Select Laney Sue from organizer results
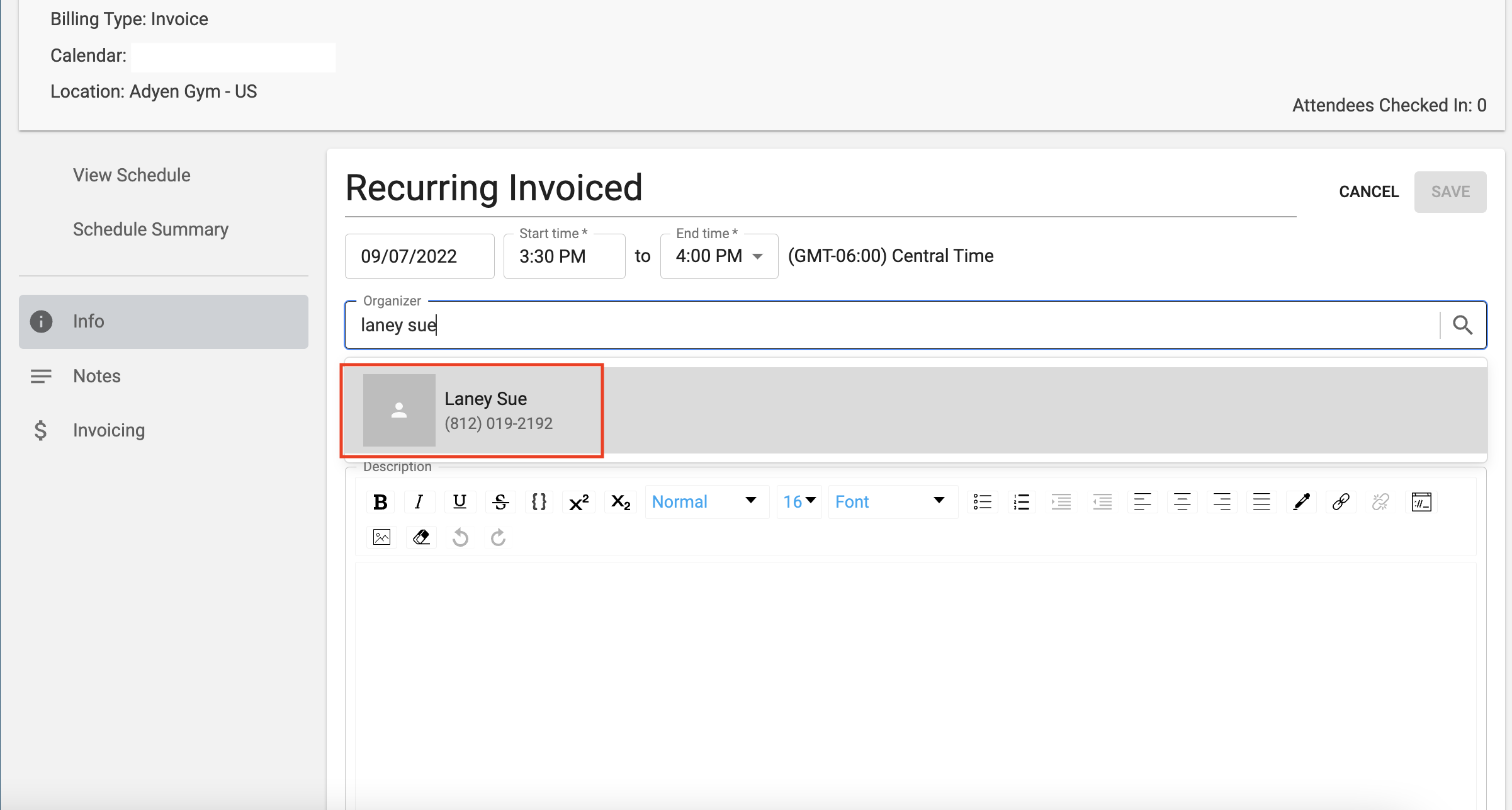The image size is (1512, 810). (x=485, y=410)
